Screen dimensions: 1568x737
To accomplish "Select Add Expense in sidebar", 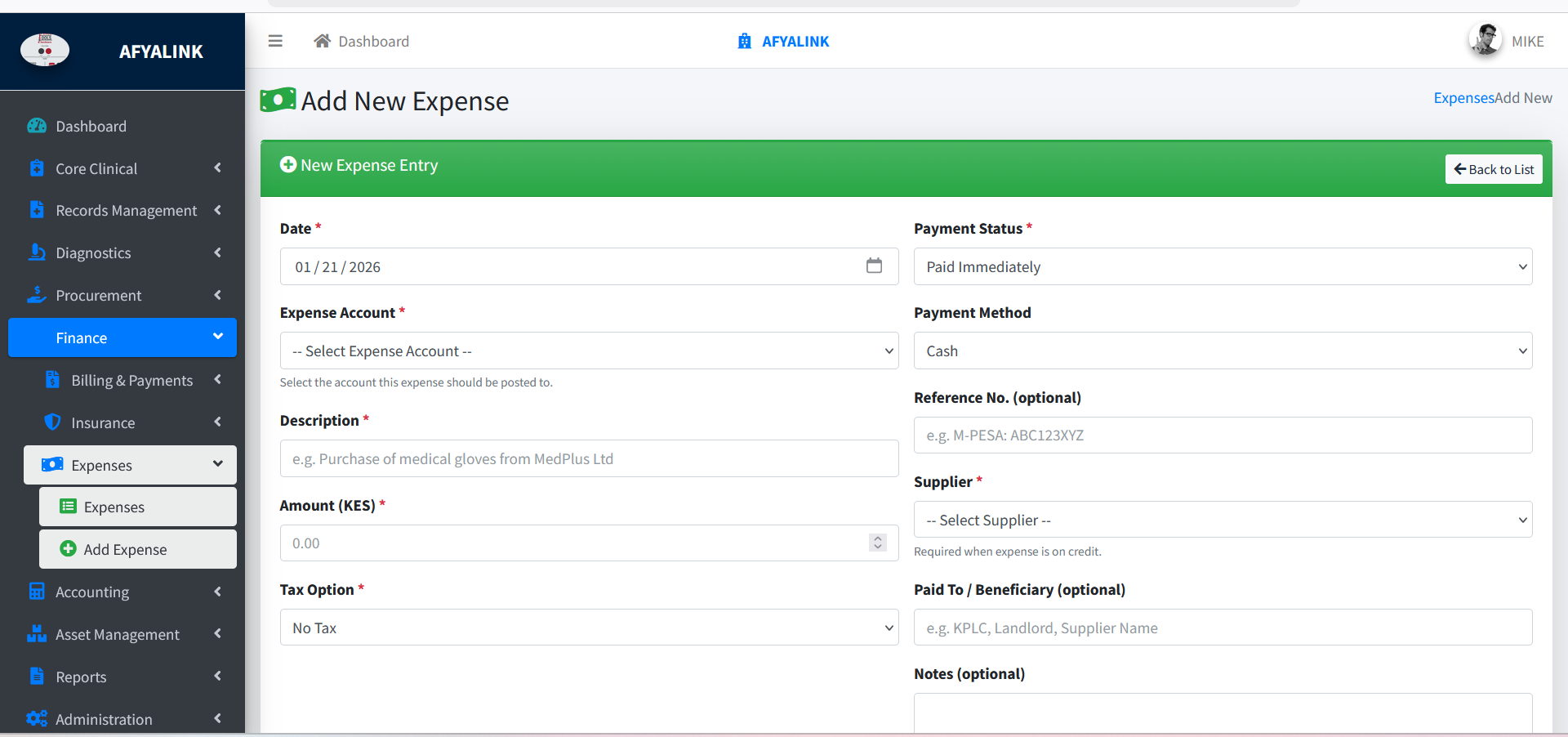I will 125,549.
